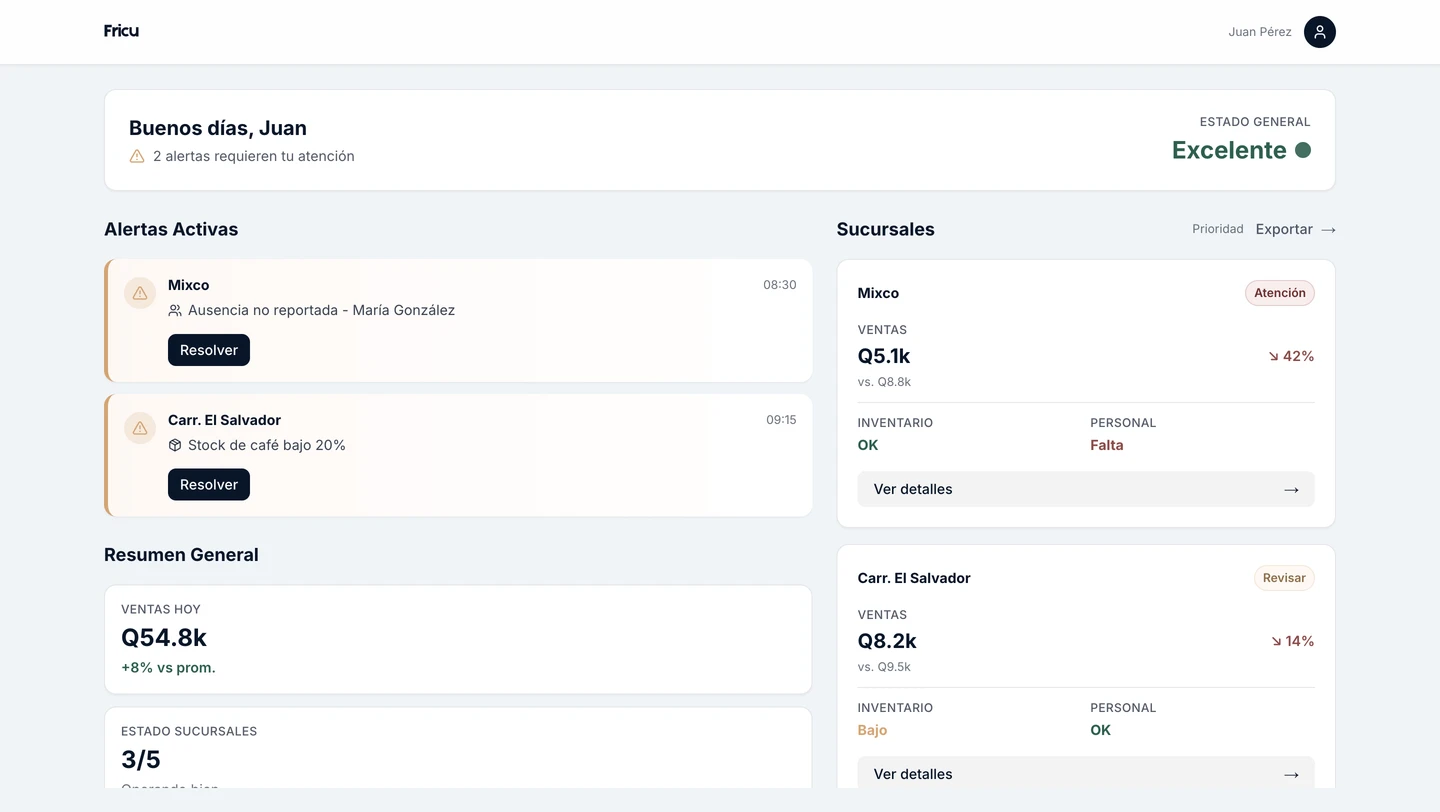The image size is (1440, 812).
Task: Click the Atención badge on Mixco
Action: click(x=1279, y=293)
